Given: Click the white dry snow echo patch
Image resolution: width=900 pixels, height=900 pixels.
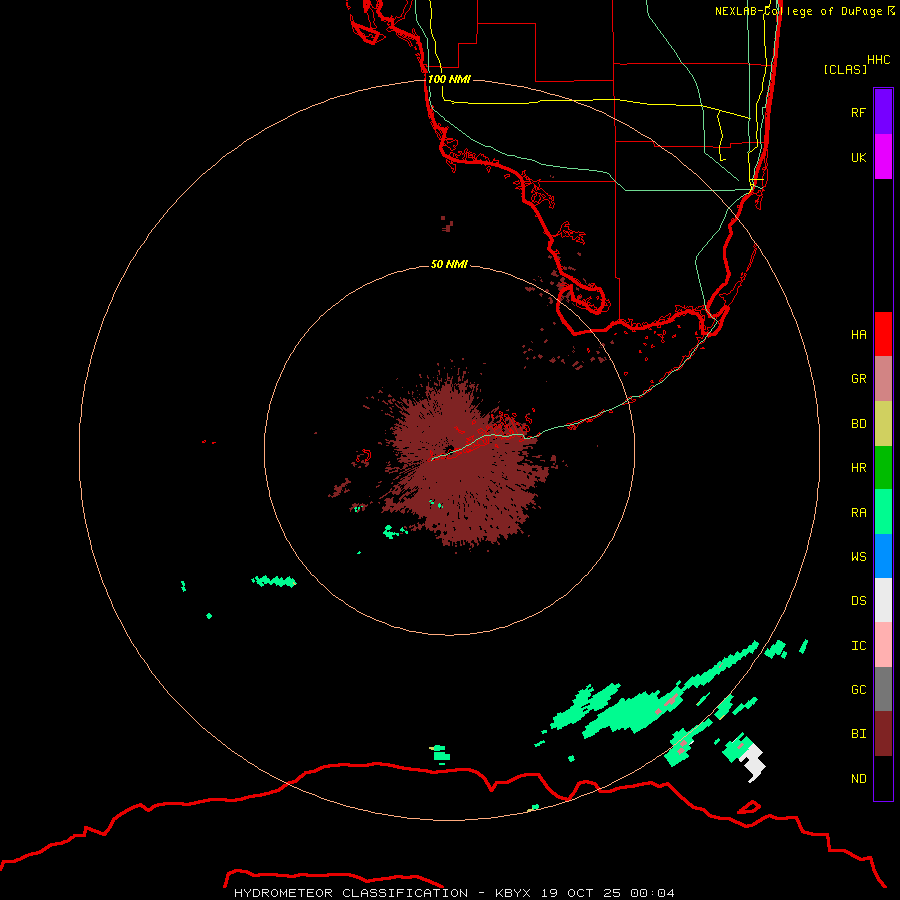Looking at the screenshot, I should (754, 762).
